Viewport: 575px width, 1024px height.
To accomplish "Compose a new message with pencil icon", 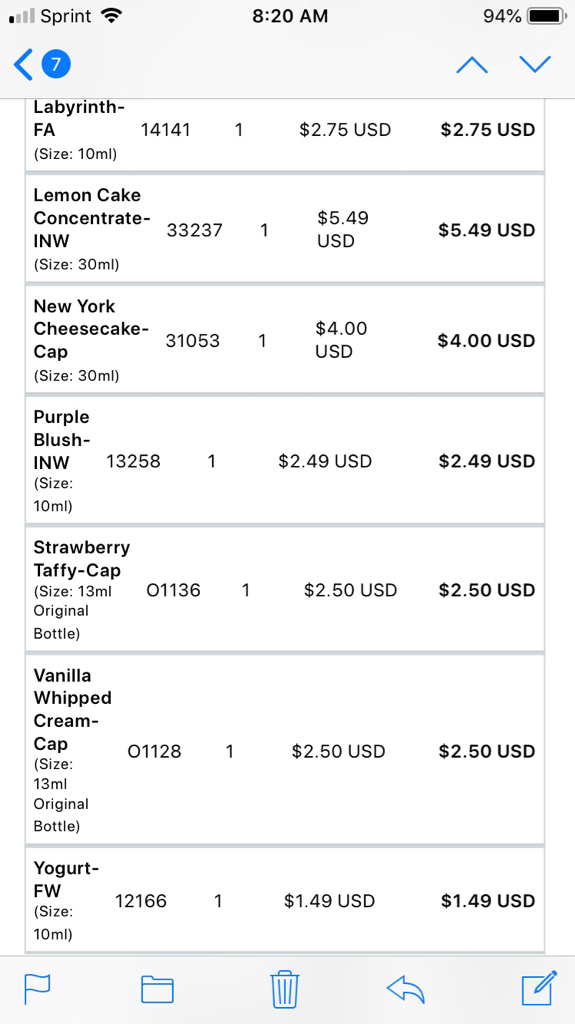I will click(x=540, y=988).
